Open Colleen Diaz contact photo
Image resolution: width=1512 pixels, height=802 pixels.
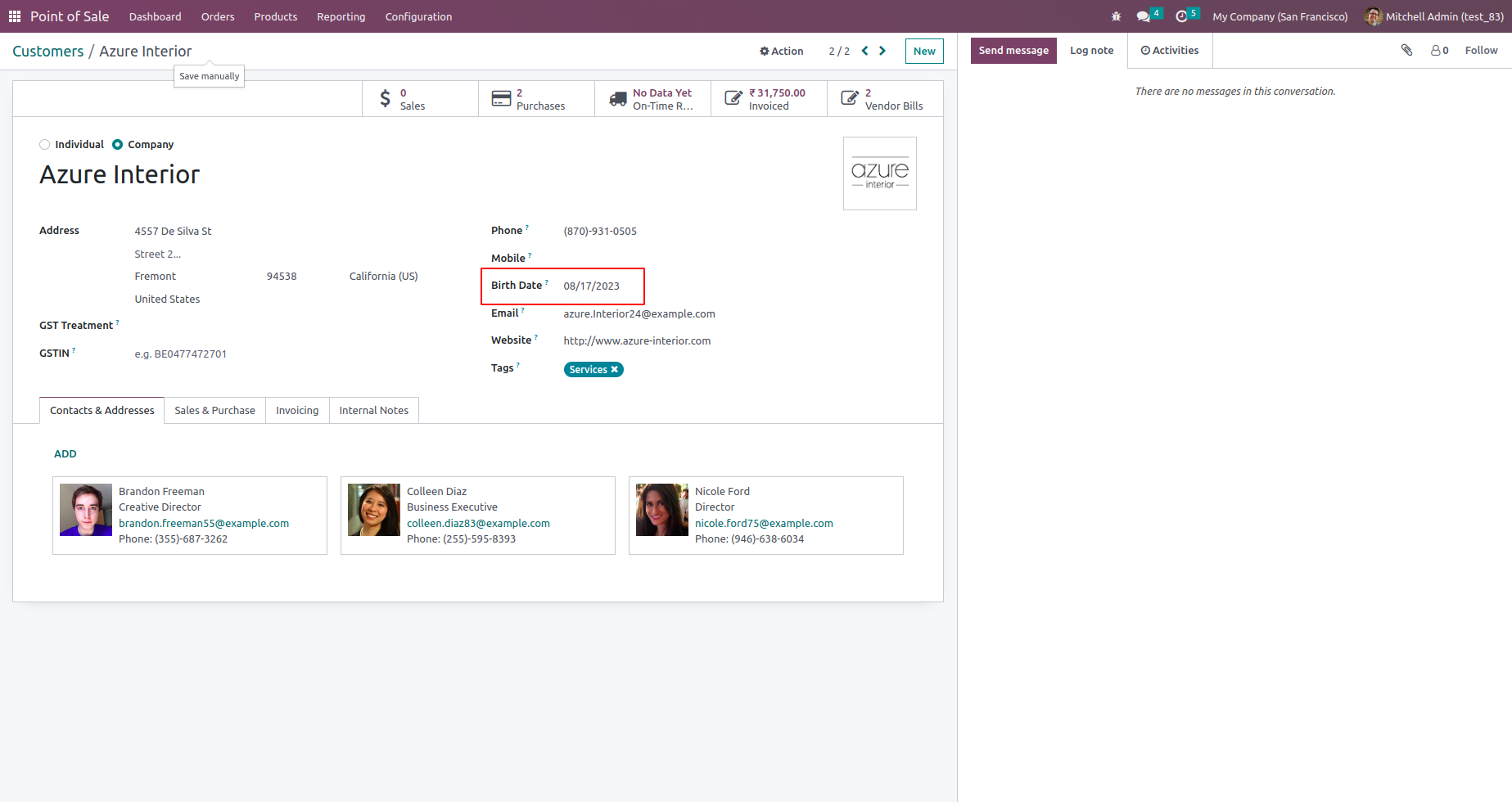tap(374, 510)
